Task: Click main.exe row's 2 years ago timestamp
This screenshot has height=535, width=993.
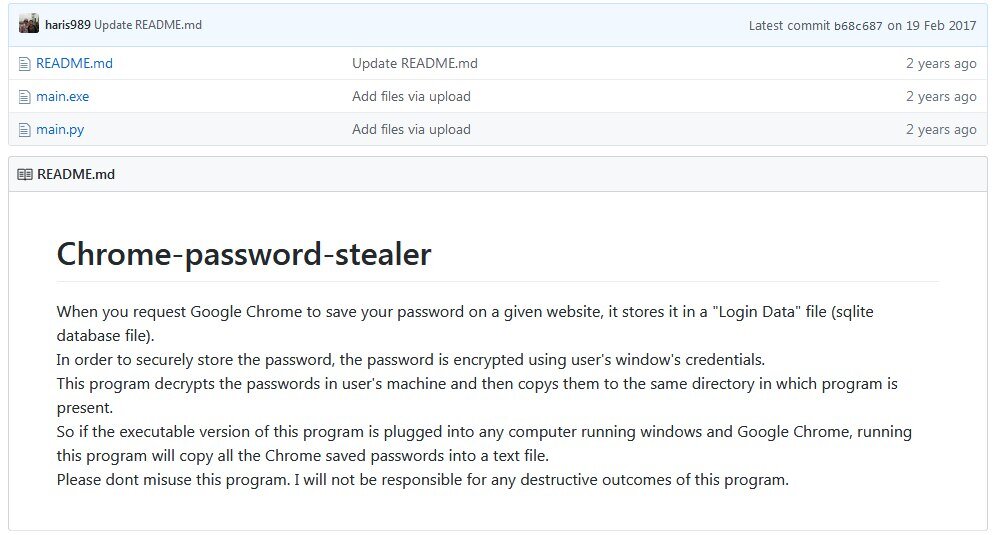Action: pos(940,97)
